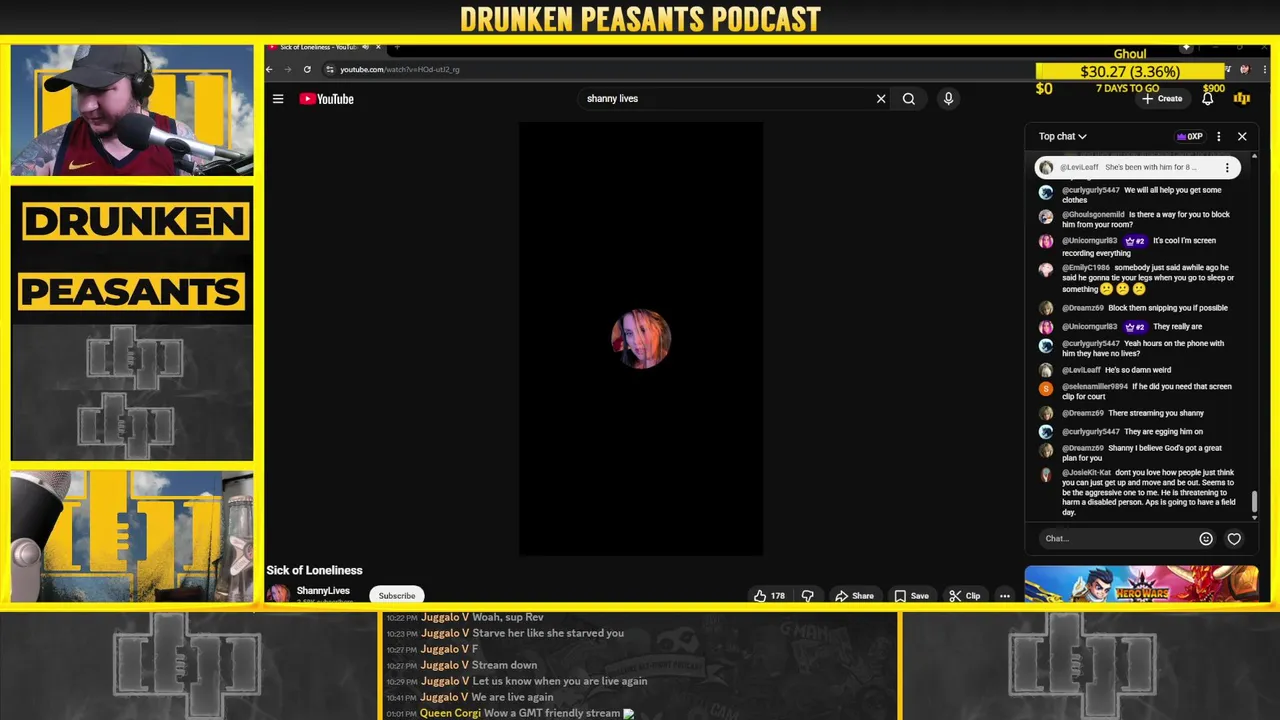Screen dimensions: 1280x720
Task: Open the live chat three-dot options menu
Action: 1218,136
